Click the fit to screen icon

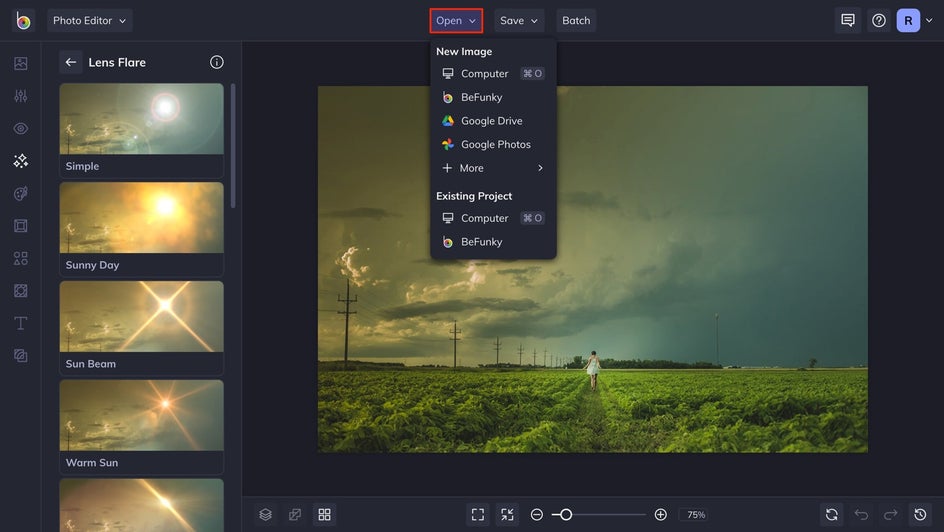[x=478, y=515]
